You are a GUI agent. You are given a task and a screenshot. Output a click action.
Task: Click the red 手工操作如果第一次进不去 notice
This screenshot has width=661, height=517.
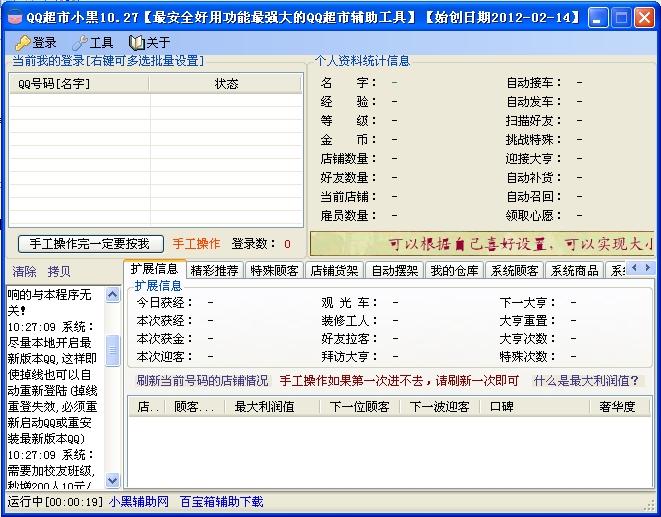pos(399,381)
